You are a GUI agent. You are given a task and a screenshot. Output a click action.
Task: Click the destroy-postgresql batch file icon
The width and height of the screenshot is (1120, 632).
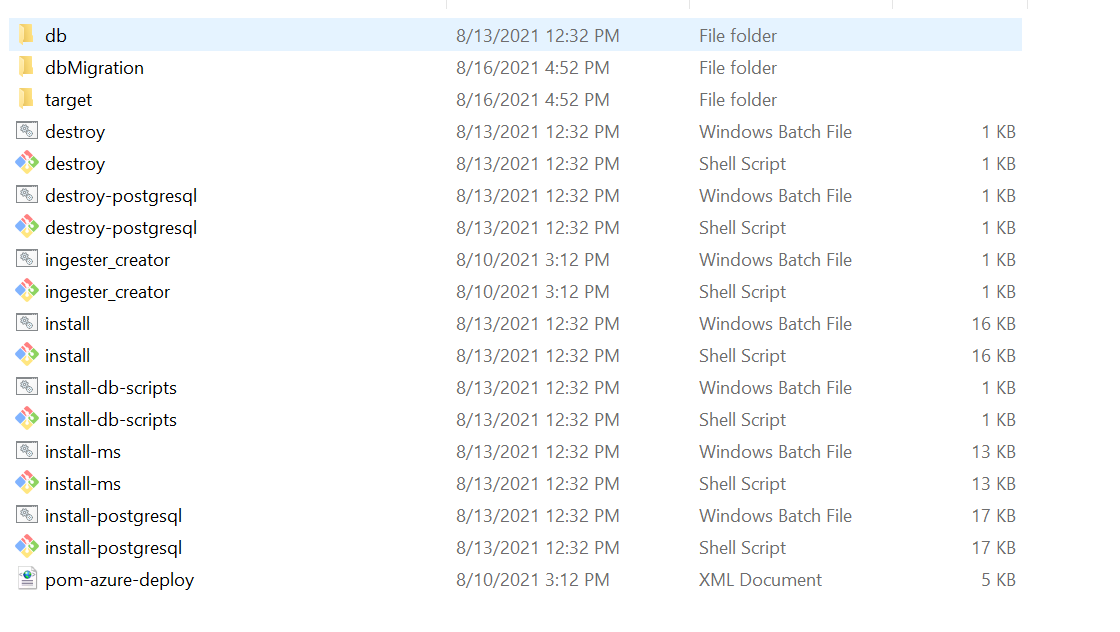point(27,196)
